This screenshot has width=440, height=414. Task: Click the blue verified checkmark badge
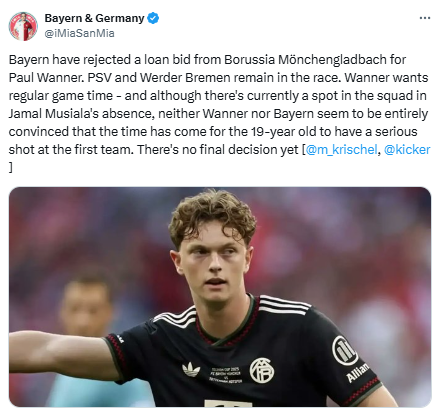click(x=153, y=18)
